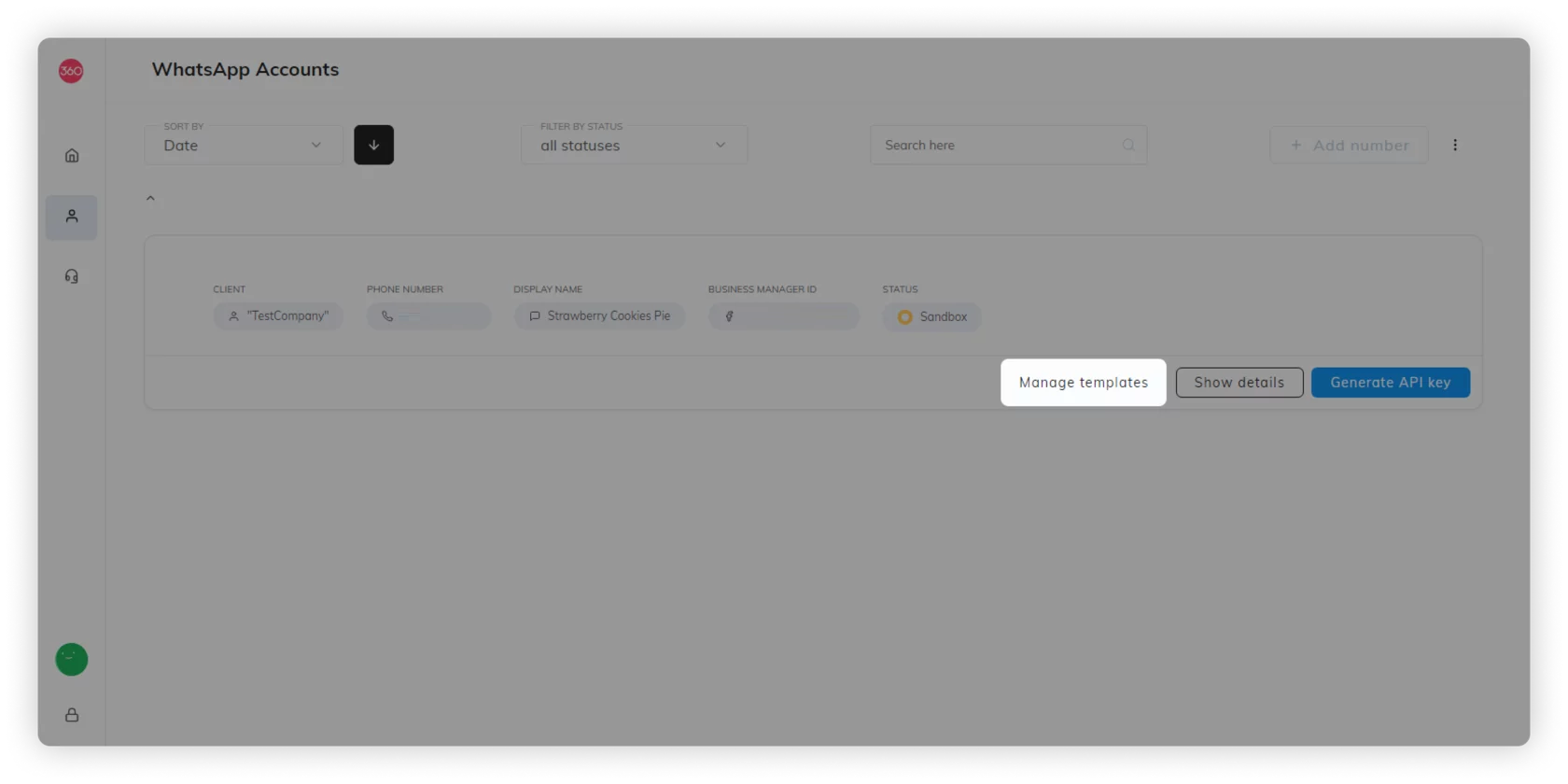Click the 360 logo in sidebar

click(71, 71)
